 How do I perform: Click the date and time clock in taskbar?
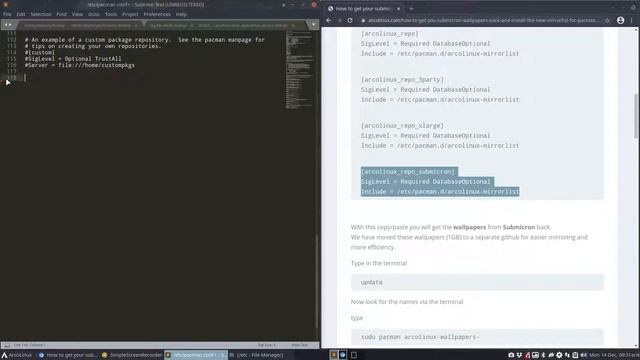click(x=614, y=355)
